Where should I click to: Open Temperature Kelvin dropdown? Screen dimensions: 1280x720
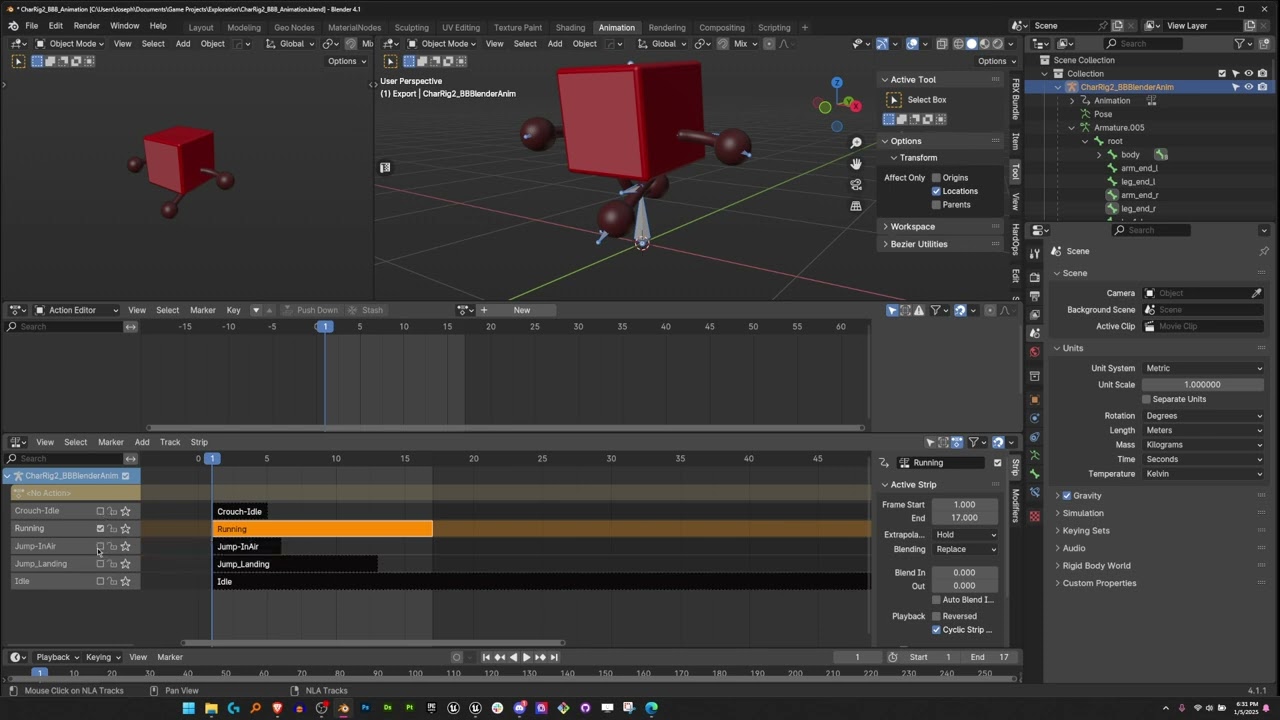coord(1204,474)
